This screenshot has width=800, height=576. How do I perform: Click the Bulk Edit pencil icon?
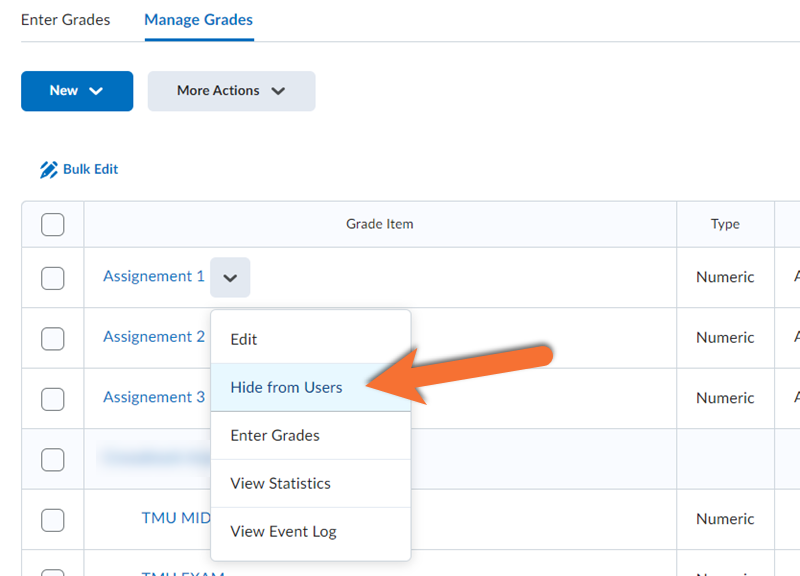point(48,169)
